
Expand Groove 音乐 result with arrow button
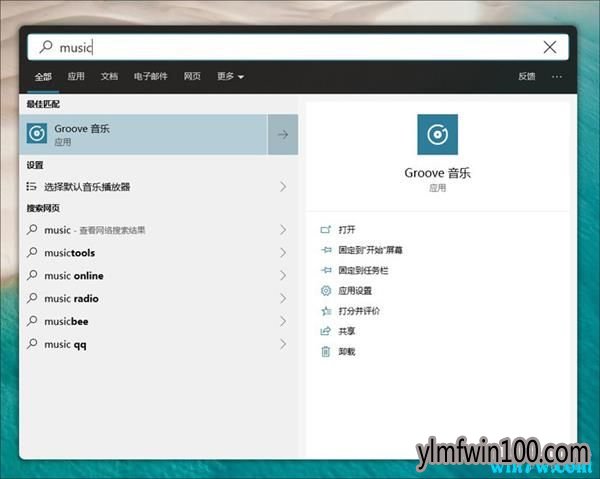tap(283, 134)
